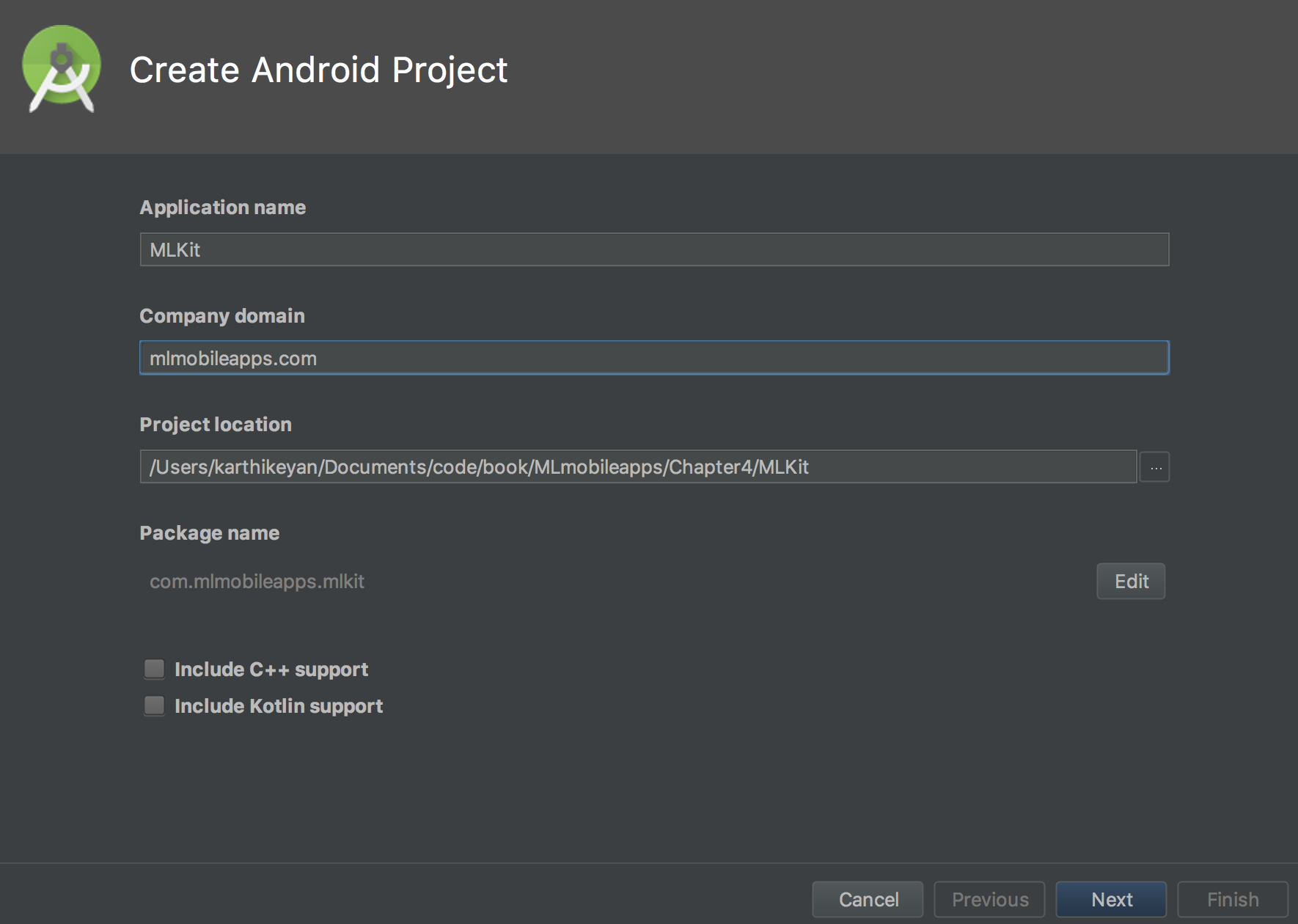Screen dimensions: 1298x924
Task: Click the Package name label
Action: pyautogui.click(x=210, y=533)
